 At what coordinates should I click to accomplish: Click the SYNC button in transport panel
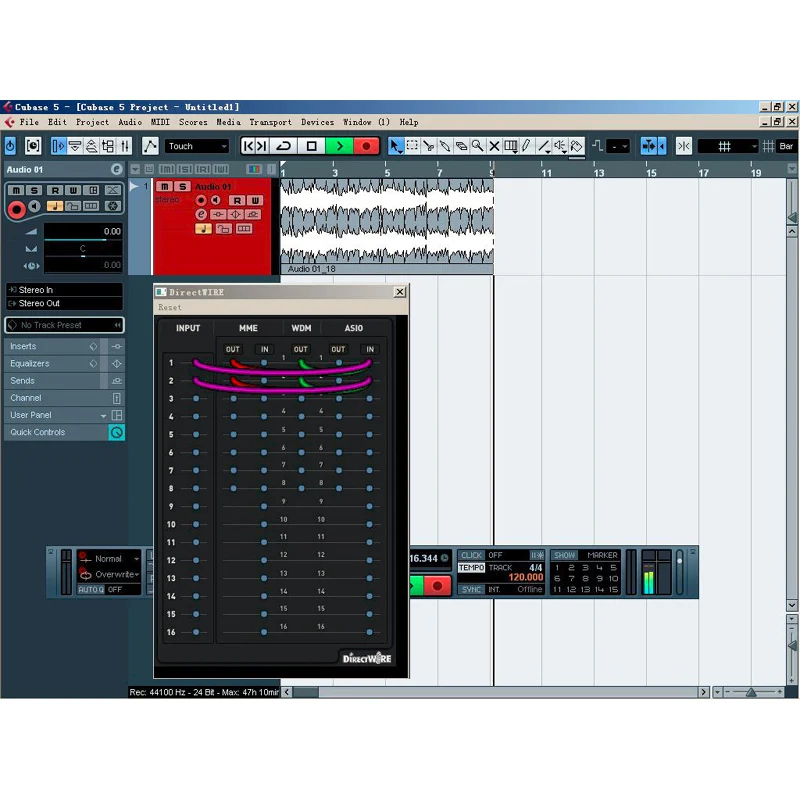tap(471, 589)
